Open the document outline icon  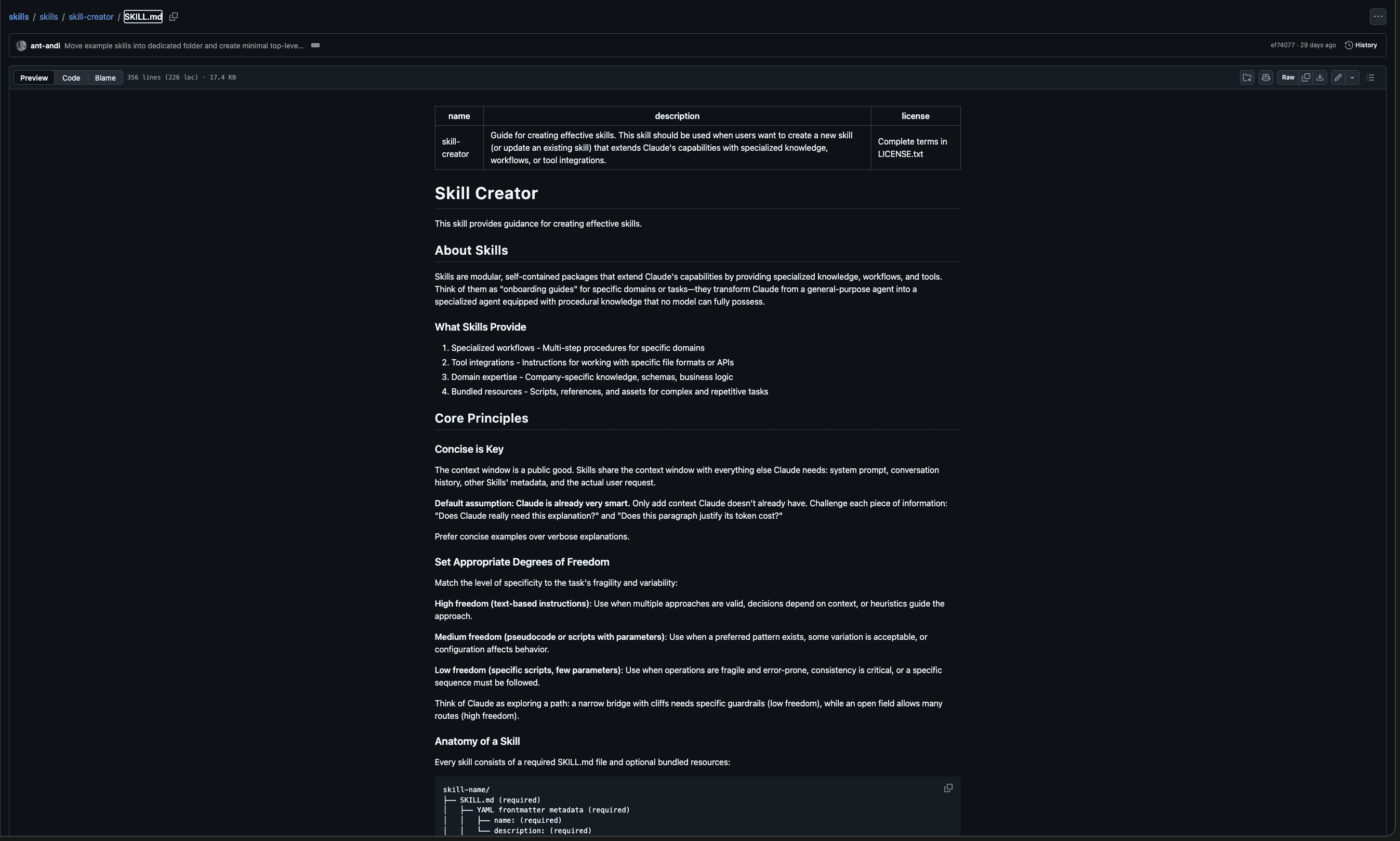pos(1370,77)
